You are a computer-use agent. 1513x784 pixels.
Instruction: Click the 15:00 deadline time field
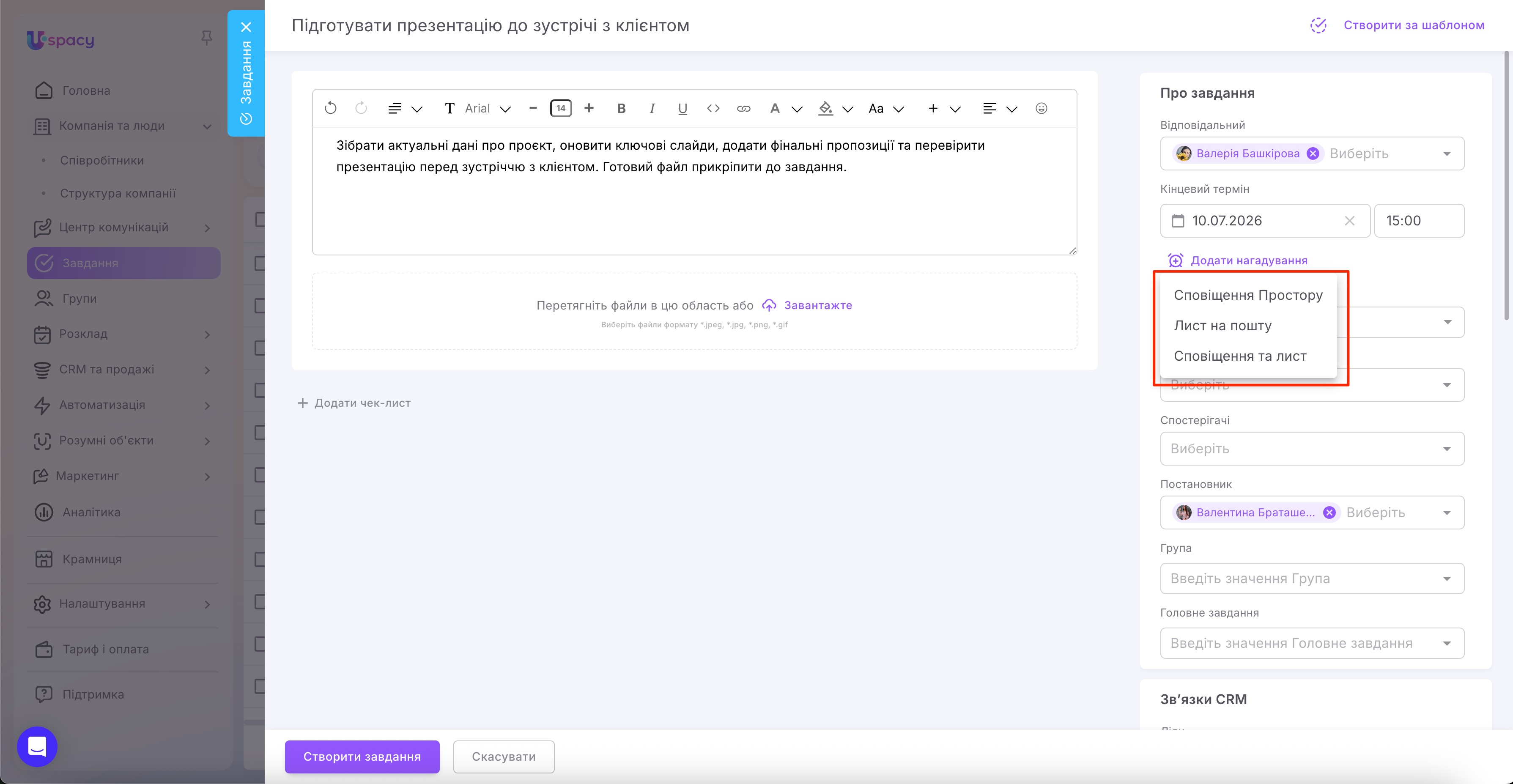click(1419, 221)
